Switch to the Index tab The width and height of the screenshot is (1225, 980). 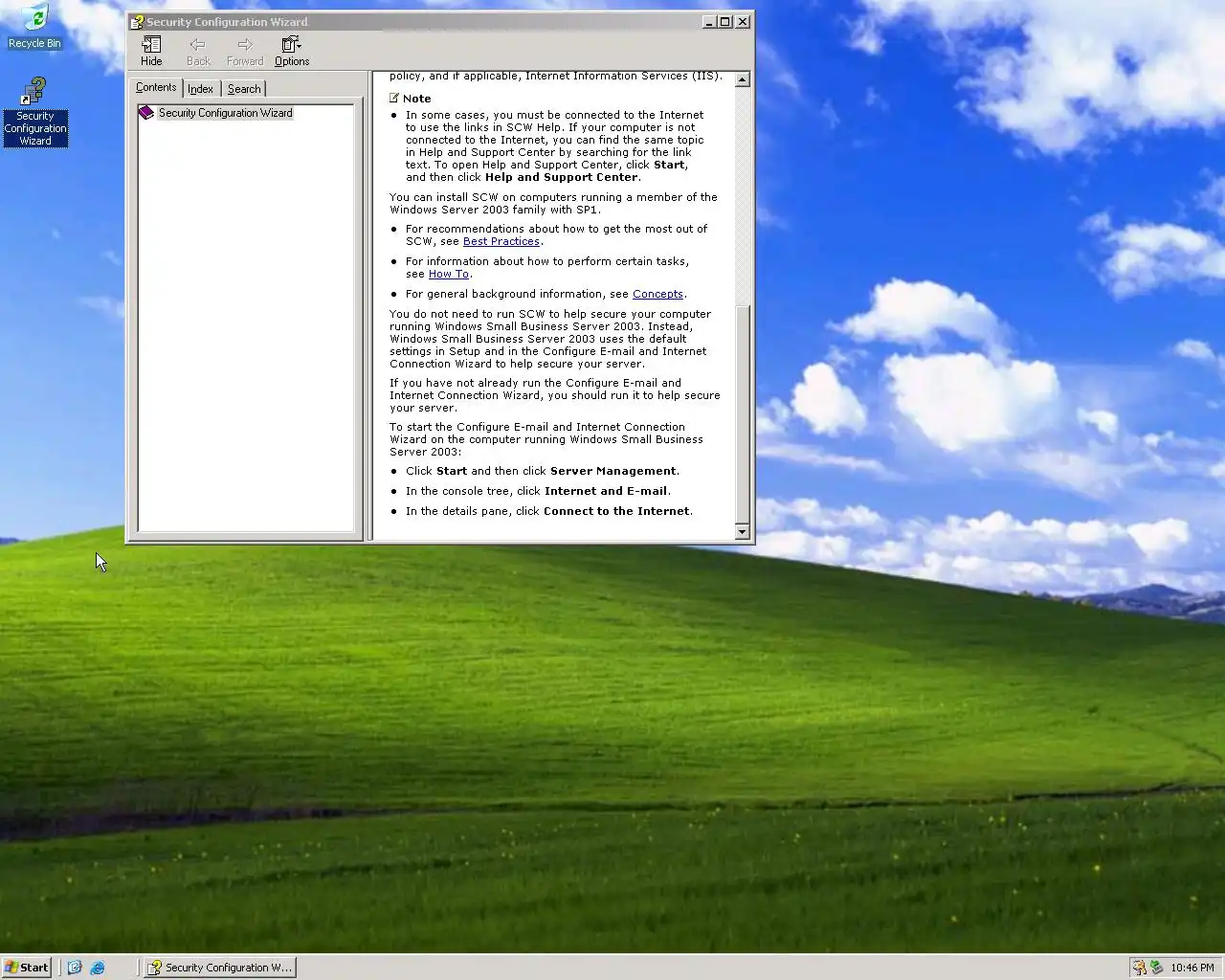pos(200,89)
